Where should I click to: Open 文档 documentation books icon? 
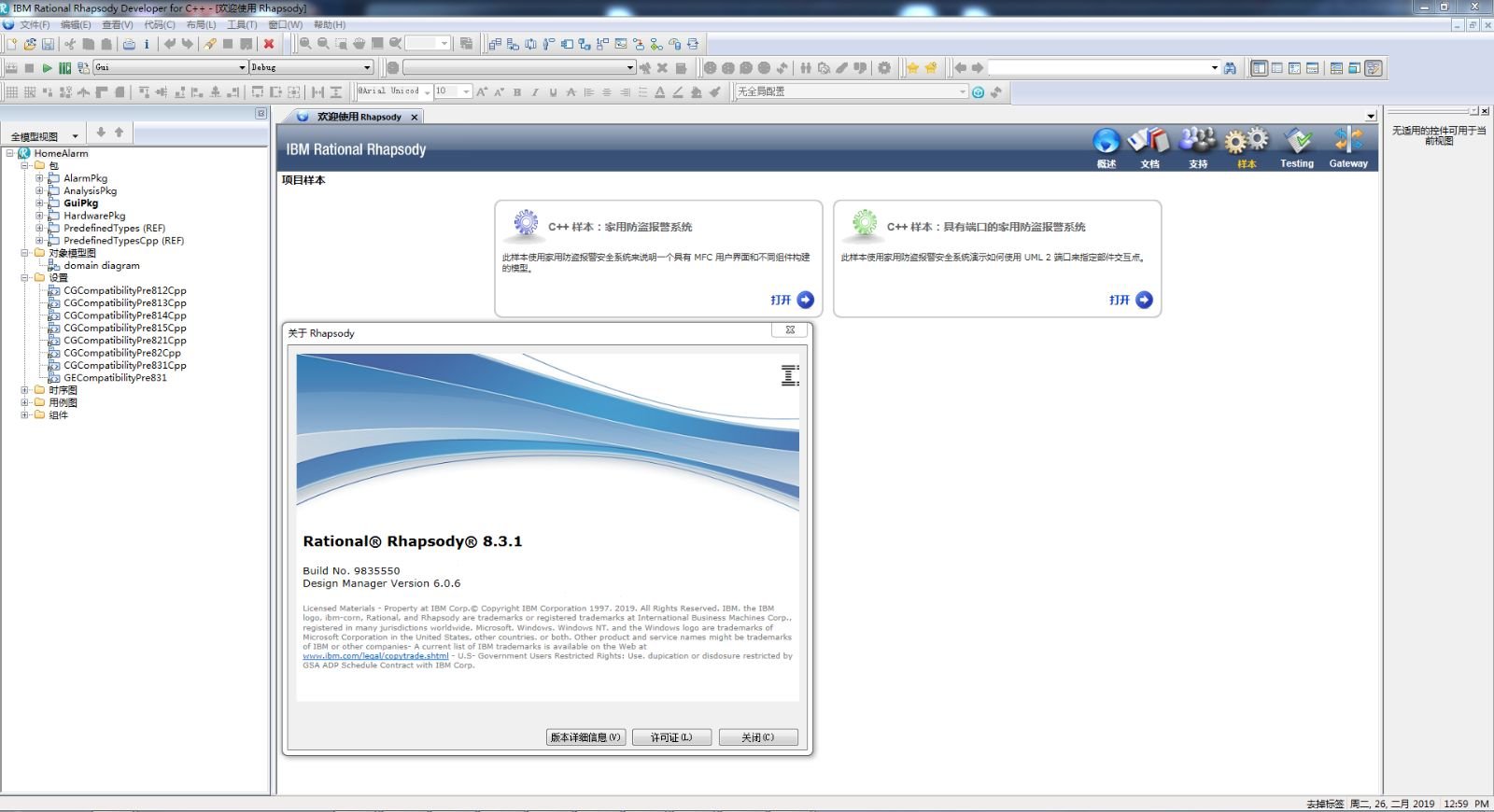point(1149,147)
